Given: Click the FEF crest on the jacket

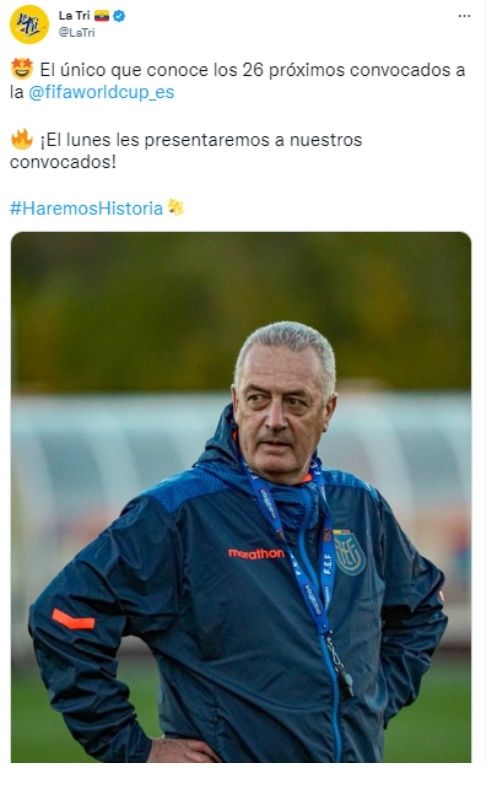Looking at the screenshot, I should [x=349, y=553].
